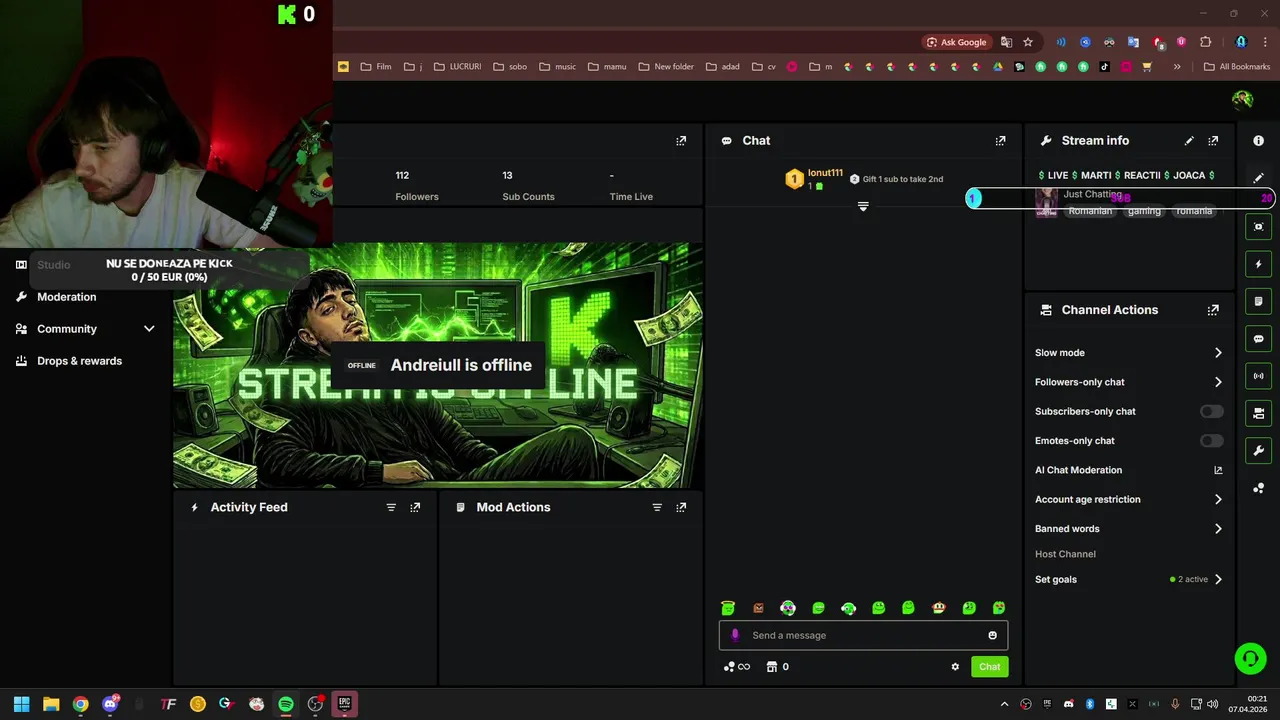Open Mod Actions filter options
The width and height of the screenshot is (1280, 720).
click(657, 507)
